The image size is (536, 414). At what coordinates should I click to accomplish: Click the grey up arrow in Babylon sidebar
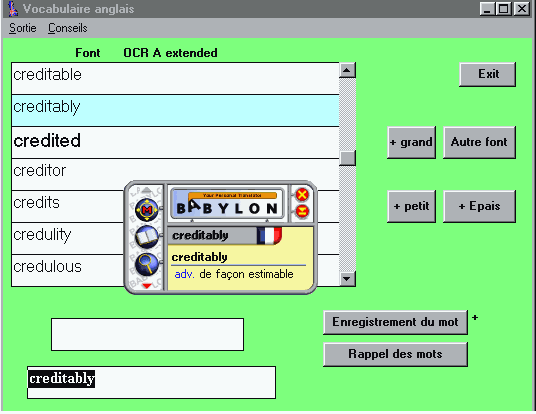tap(146, 190)
